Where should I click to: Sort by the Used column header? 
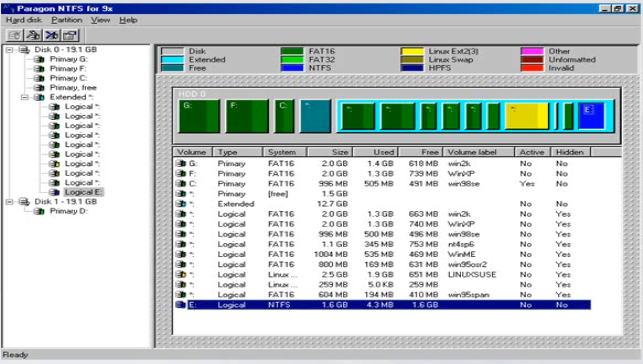coord(376,152)
